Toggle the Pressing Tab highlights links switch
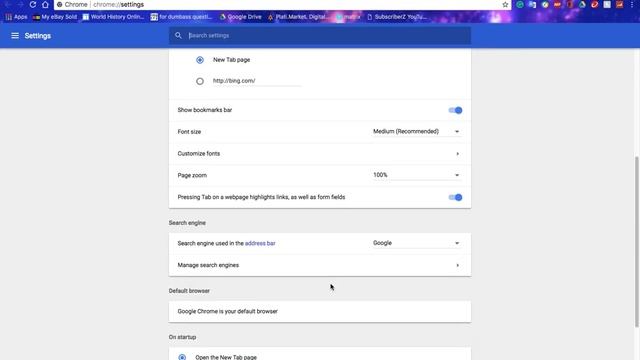 [455, 198]
